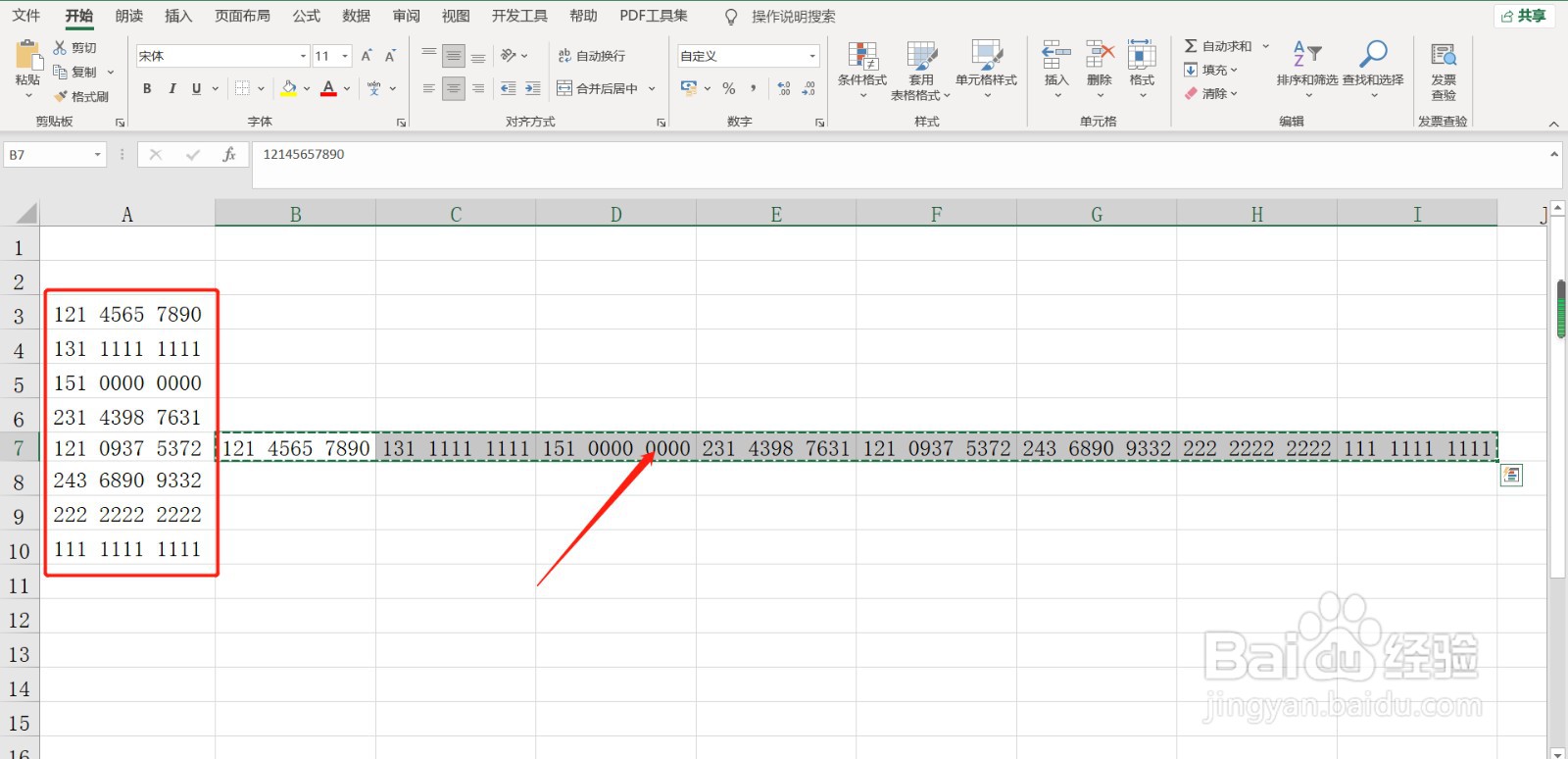Expand the formula bar
Image resolution: width=1568 pixels, height=759 pixels.
click(1554, 154)
